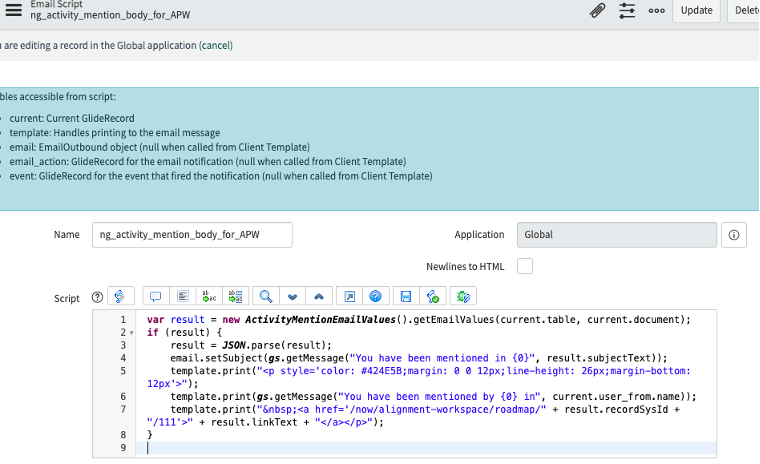This screenshot has width=760, height=464.
Task: Click the Name input field
Action: [x=192, y=235]
